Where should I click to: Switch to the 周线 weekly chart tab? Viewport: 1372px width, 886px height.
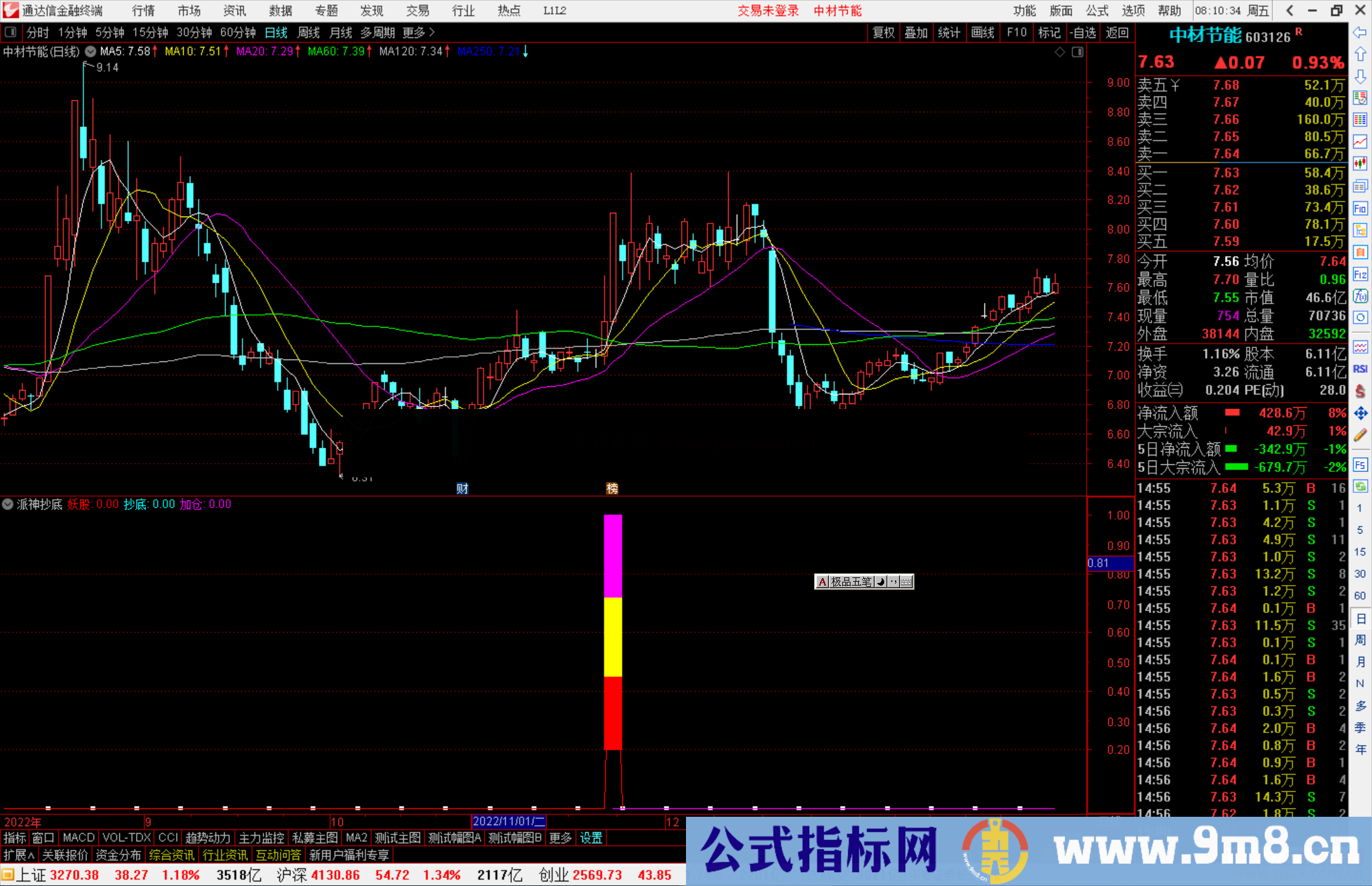(x=308, y=32)
